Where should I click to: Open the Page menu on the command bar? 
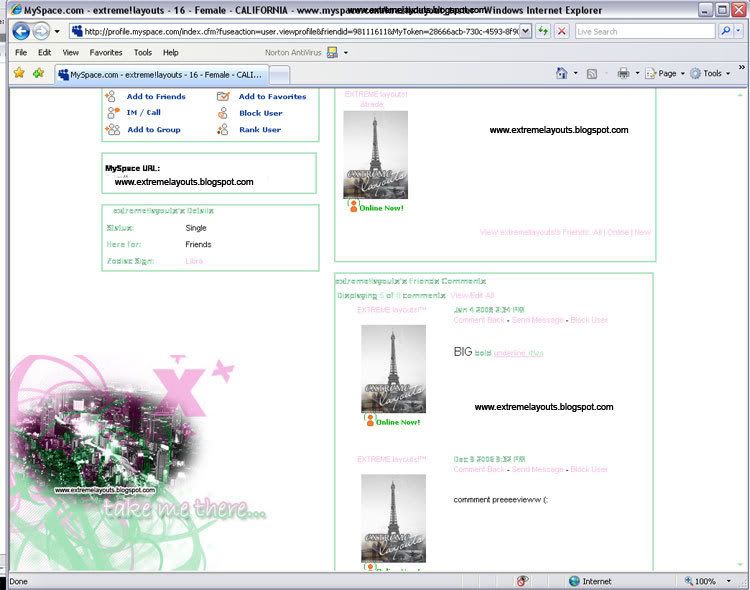(x=665, y=73)
